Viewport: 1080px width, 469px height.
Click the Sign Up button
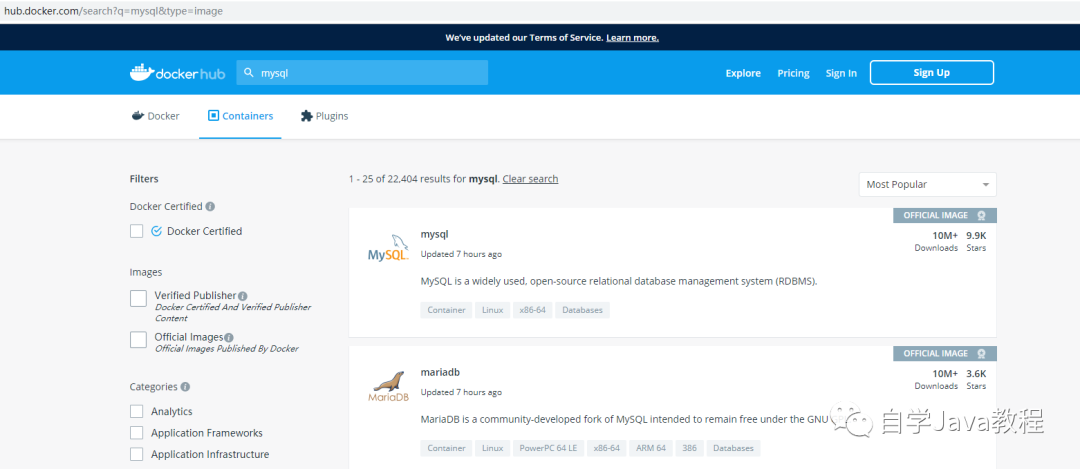pos(931,72)
